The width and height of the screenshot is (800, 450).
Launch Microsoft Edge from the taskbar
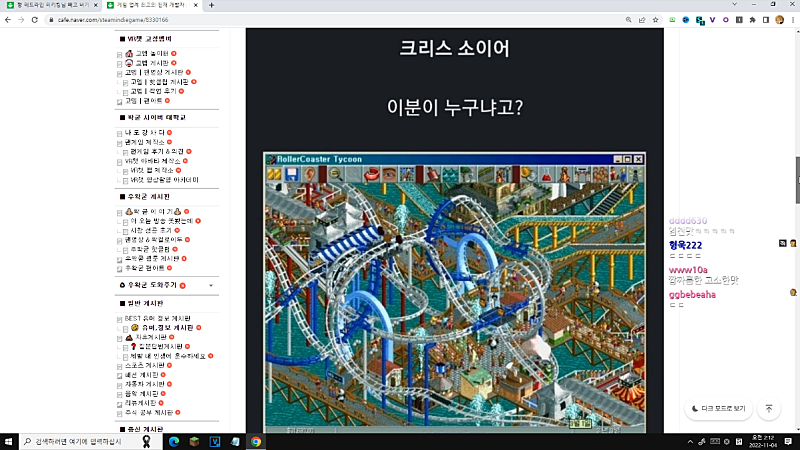[x=174, y=442]
